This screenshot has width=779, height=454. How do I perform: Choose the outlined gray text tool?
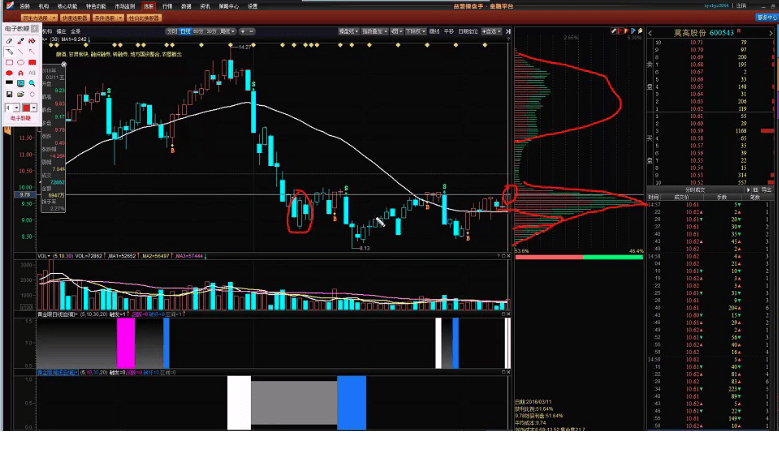(x=32, y=73)
